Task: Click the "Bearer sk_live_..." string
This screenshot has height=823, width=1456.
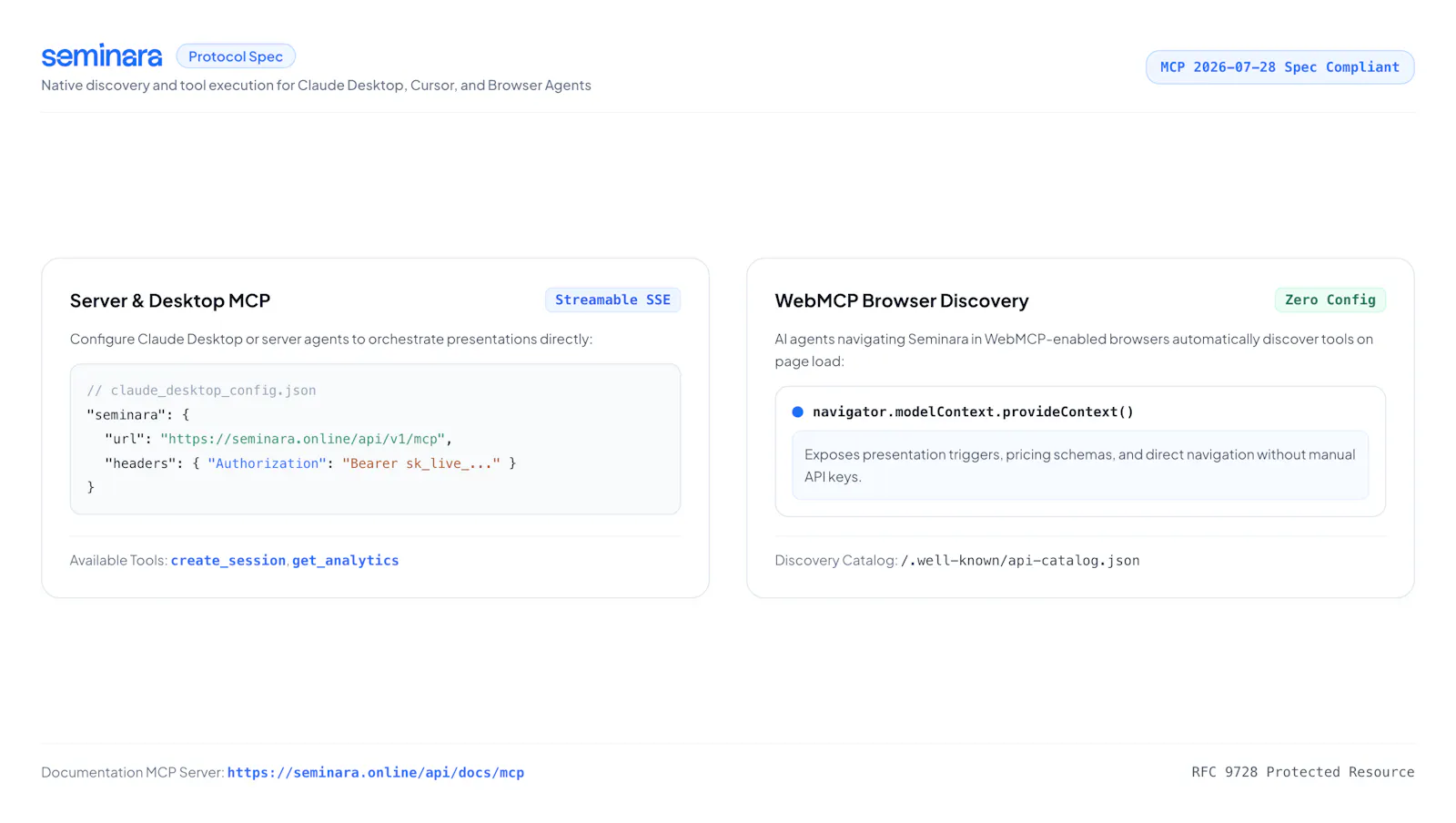Action: (421, 463)
